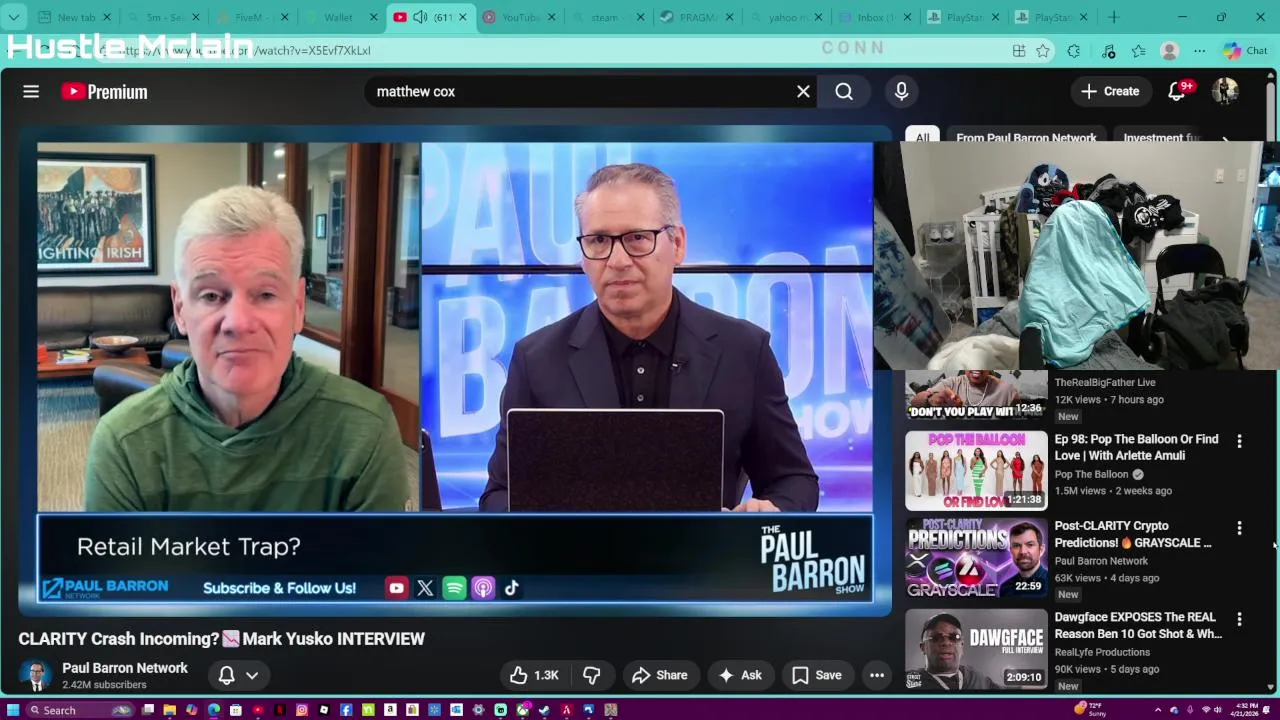Image resolution: width=1280 pixels, height=720 pixels.
Task: Start voice search with the microphone icon
Action: [x=901, y=92]
